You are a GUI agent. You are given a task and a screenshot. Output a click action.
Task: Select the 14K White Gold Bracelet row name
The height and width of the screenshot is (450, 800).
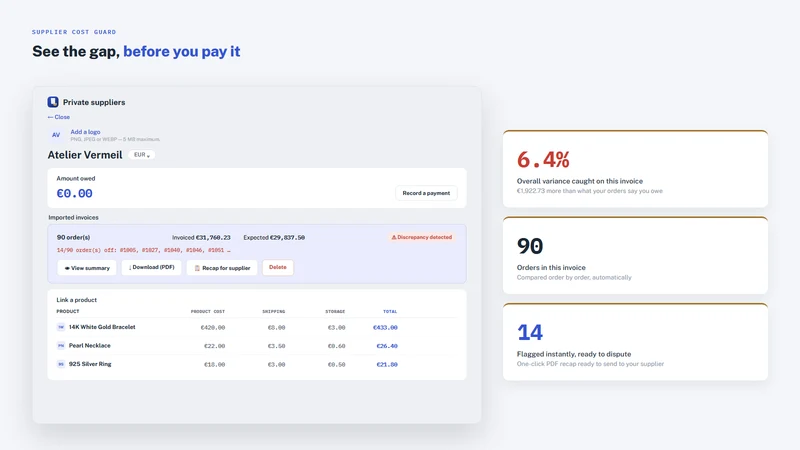102,327
